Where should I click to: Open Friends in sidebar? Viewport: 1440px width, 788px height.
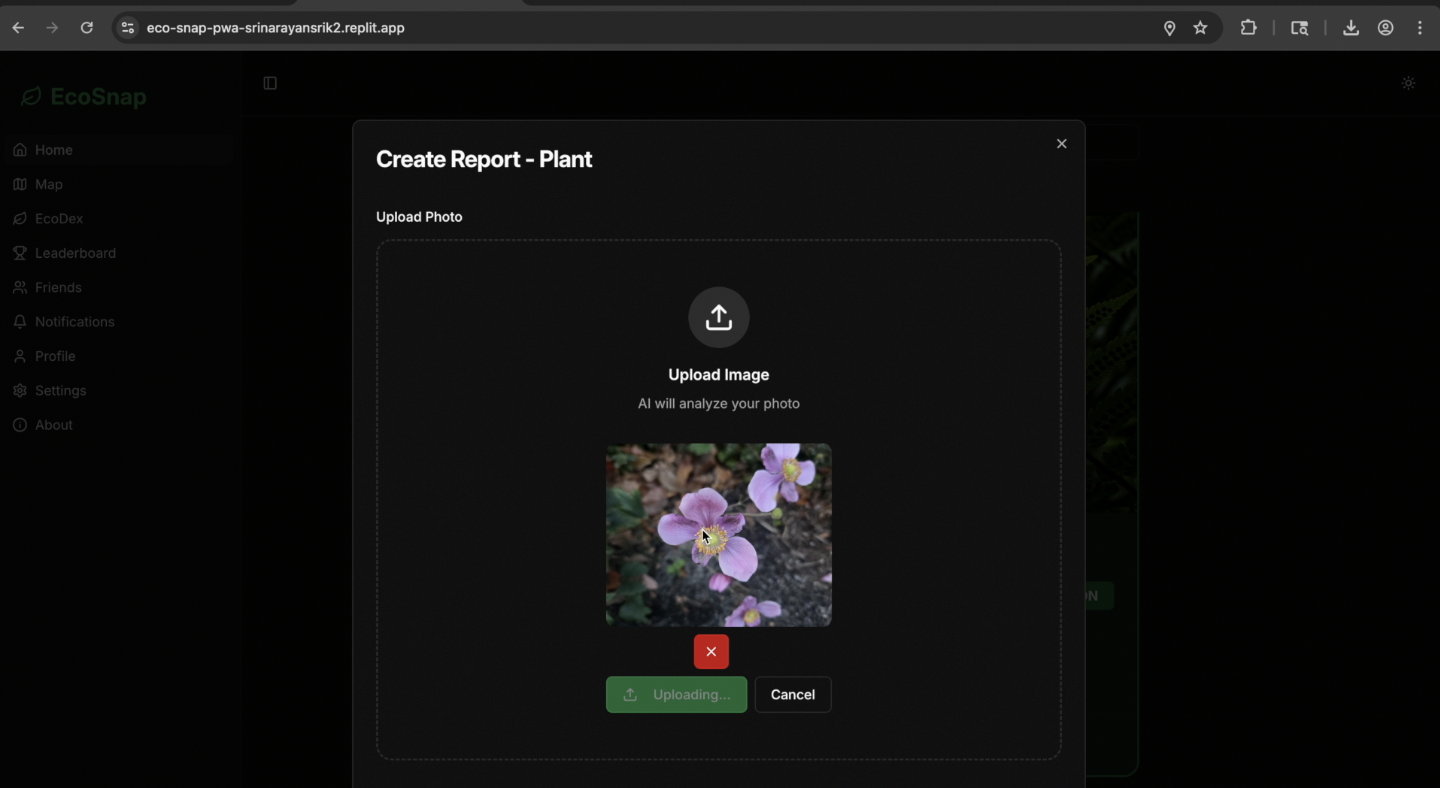point(118,287)
